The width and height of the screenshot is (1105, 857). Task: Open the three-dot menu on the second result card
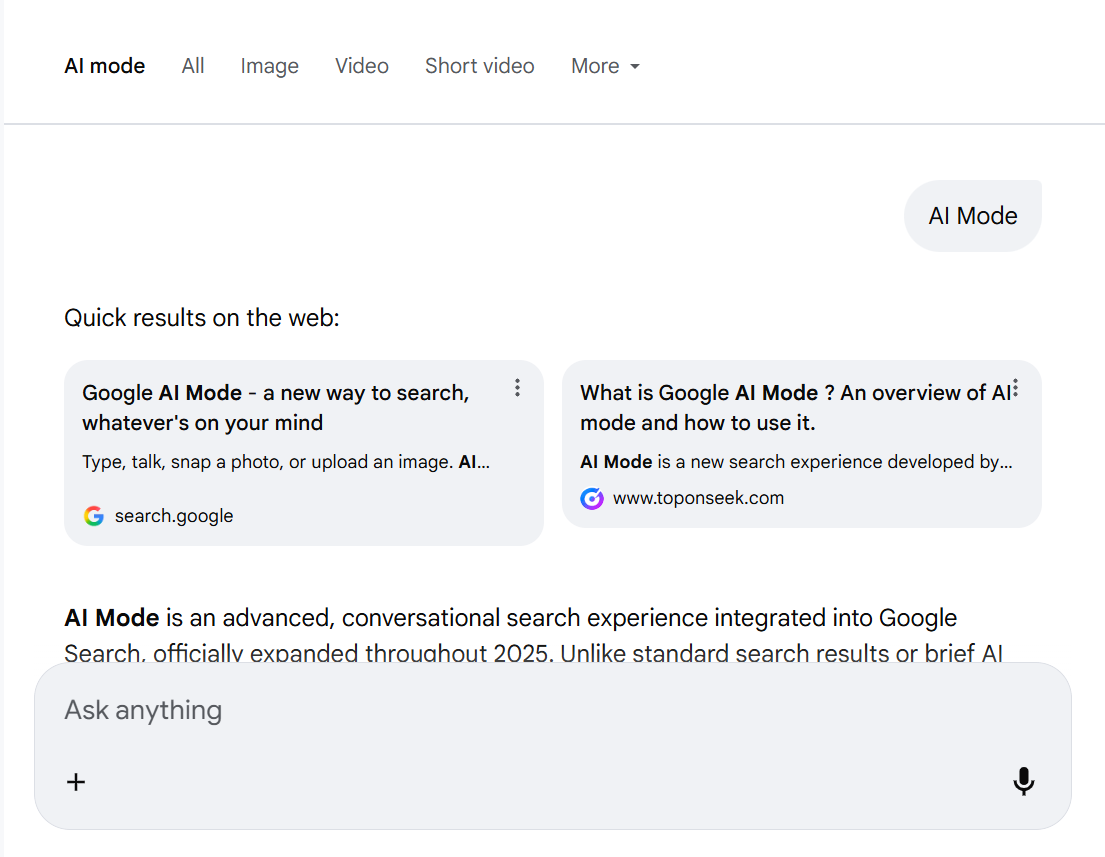point(1014,388)
